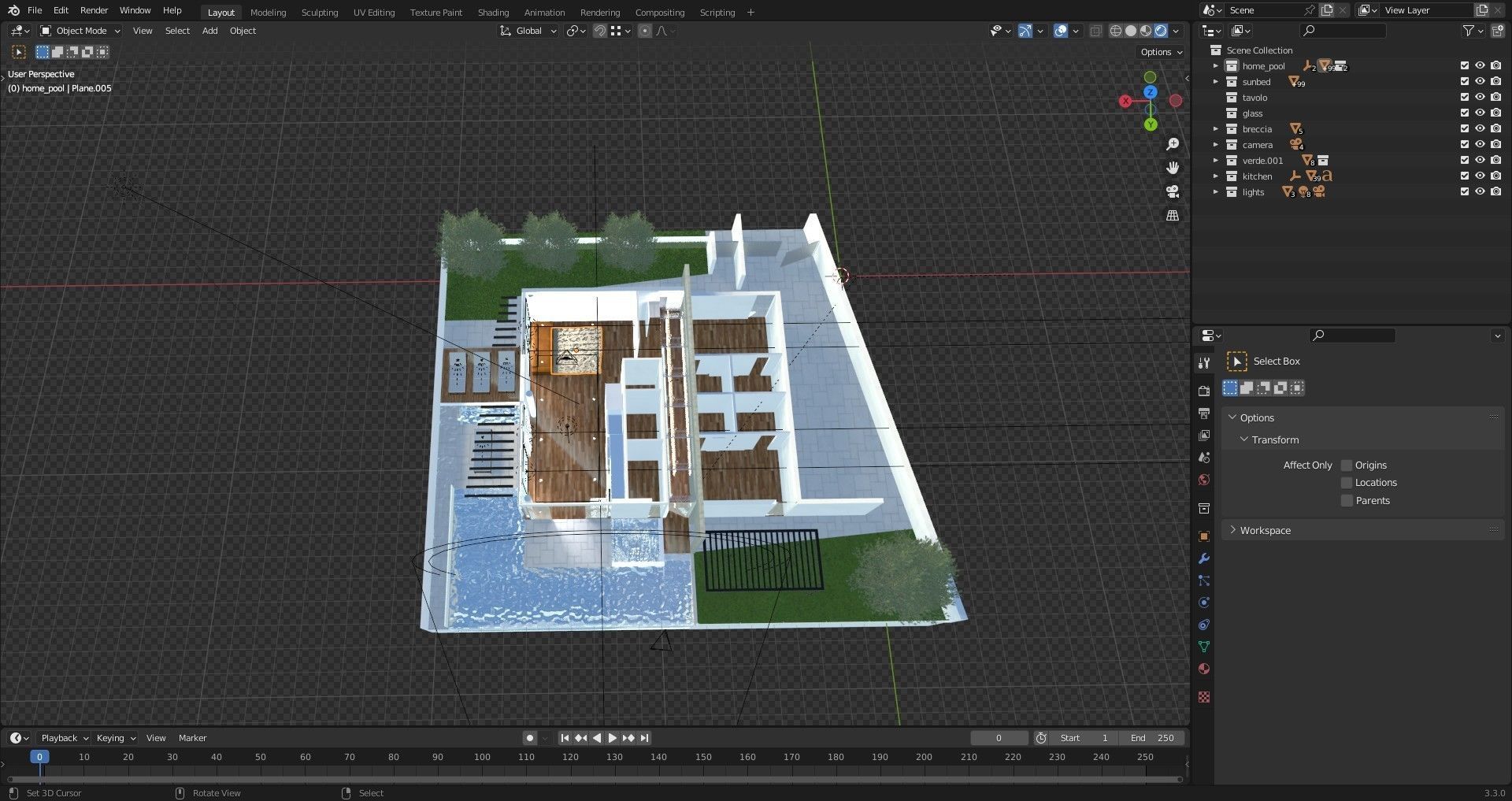Screen dimensions: 1512x801
Task: Switch to the Shading workspace tab
Action: tap(493, 13)
